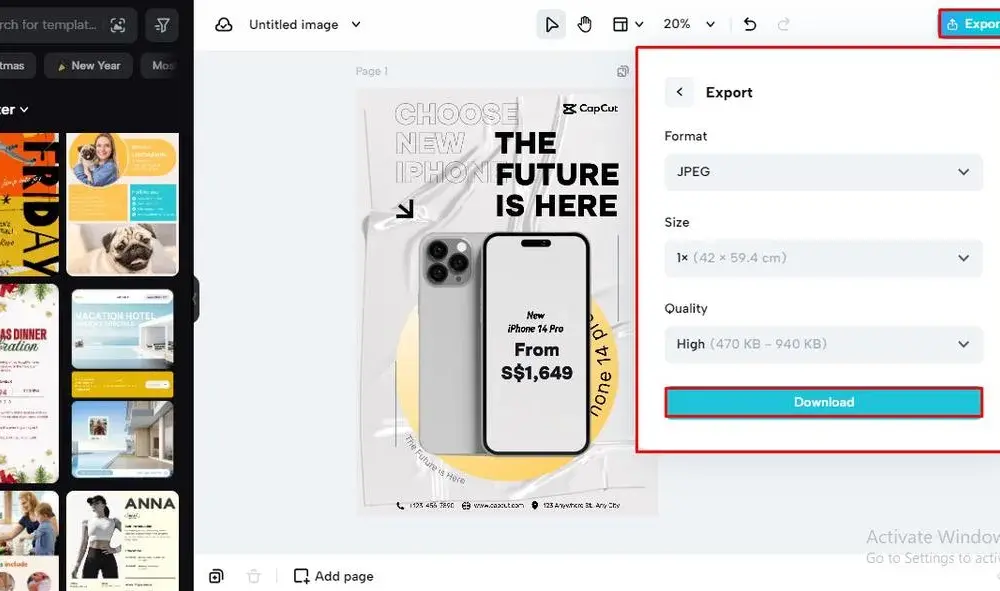Select the Christmas dinner template thumbnail
The height and width of the screenshot is (591, 1000).
click(x=29, y=384)
